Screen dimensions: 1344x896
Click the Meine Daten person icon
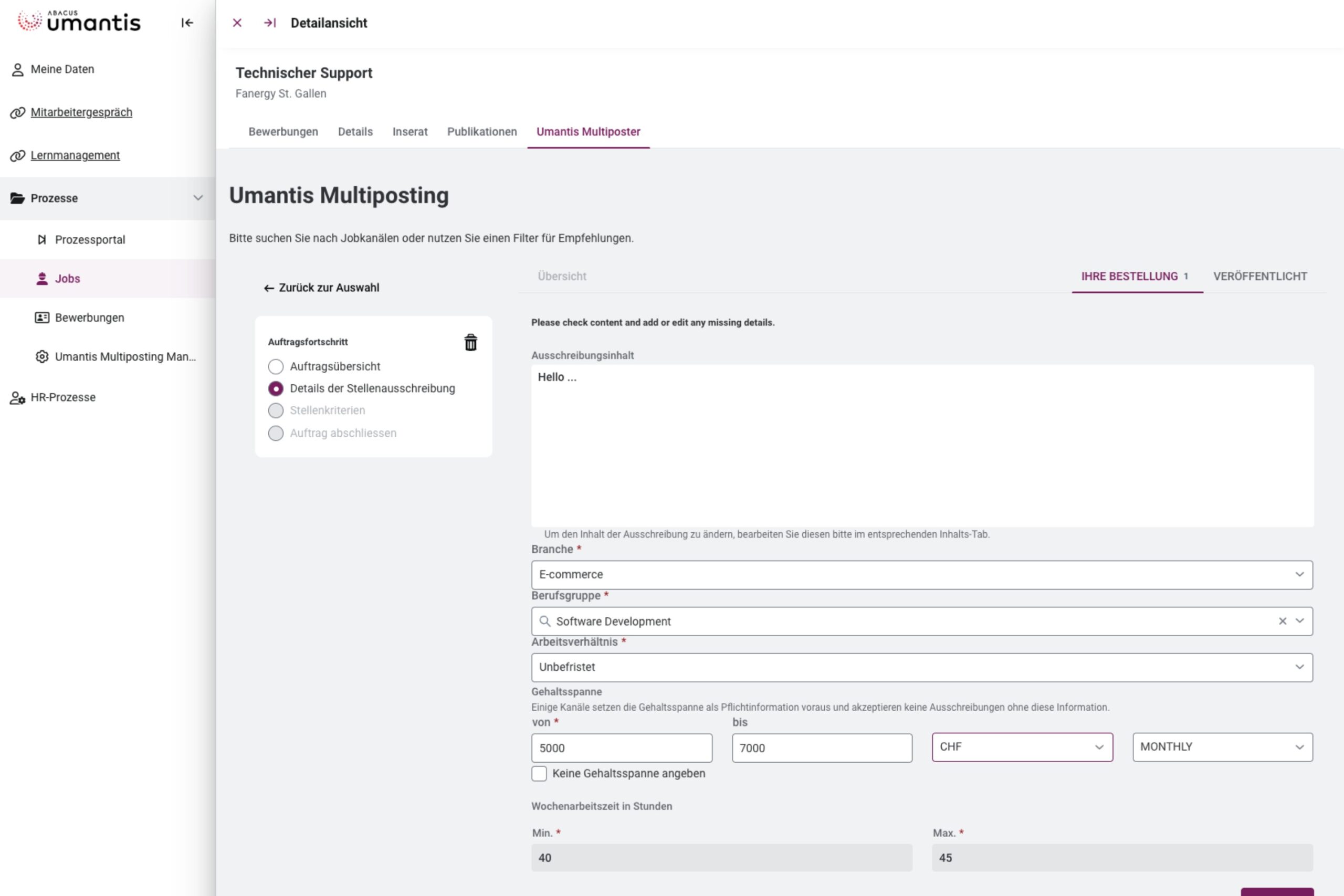coord(18,70)
